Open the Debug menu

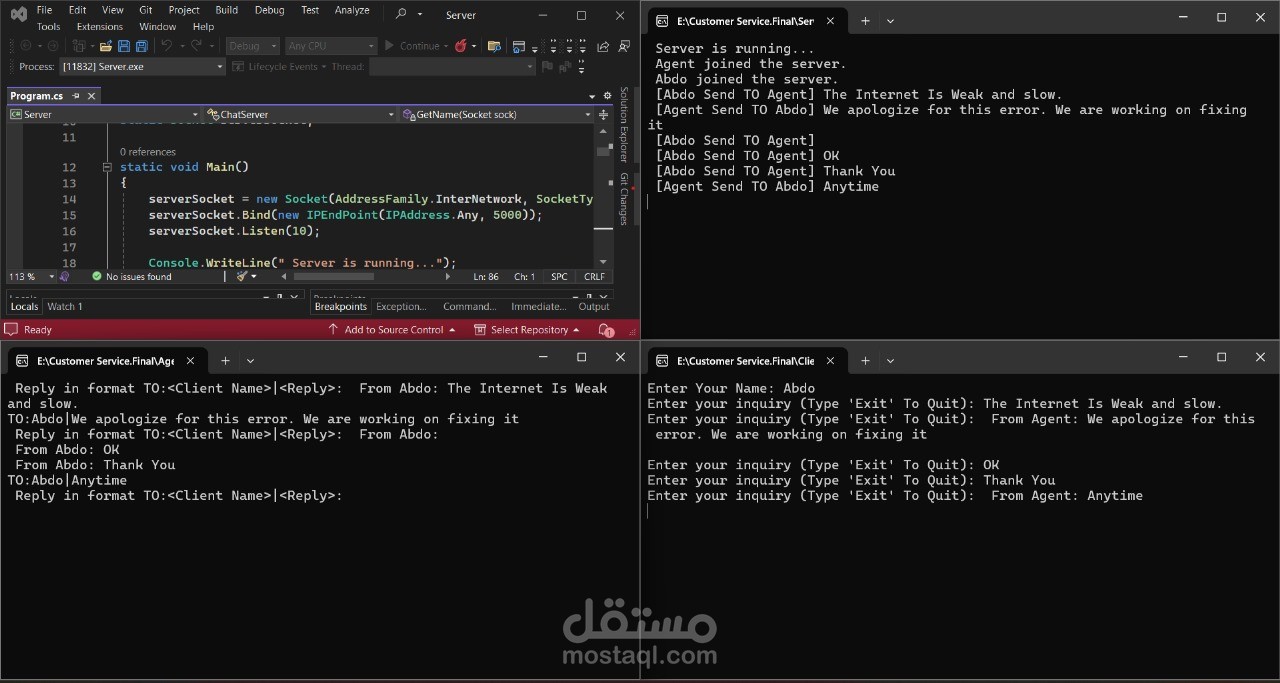(269, 10)
